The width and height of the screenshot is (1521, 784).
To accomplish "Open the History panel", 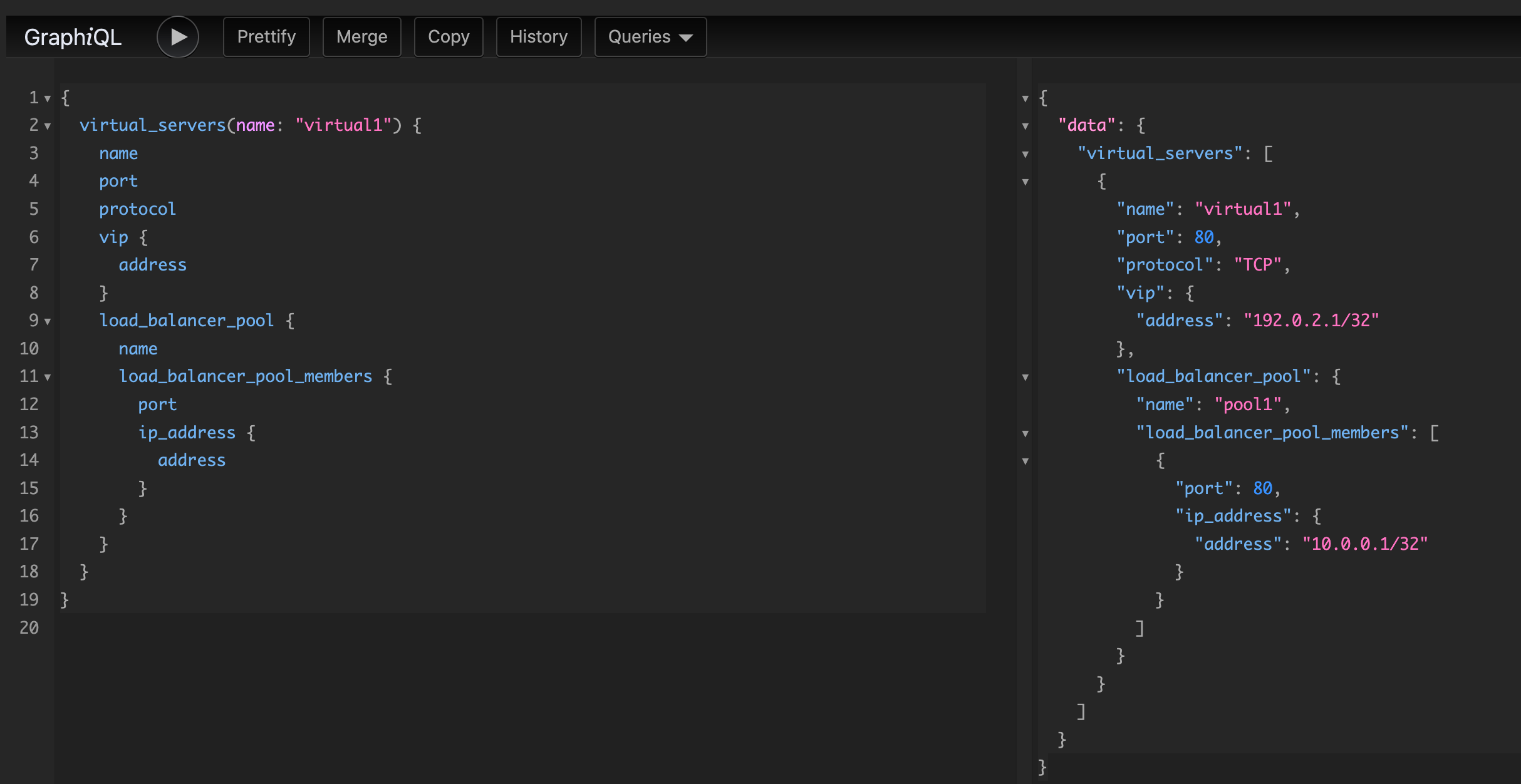I will coord(538,37).
